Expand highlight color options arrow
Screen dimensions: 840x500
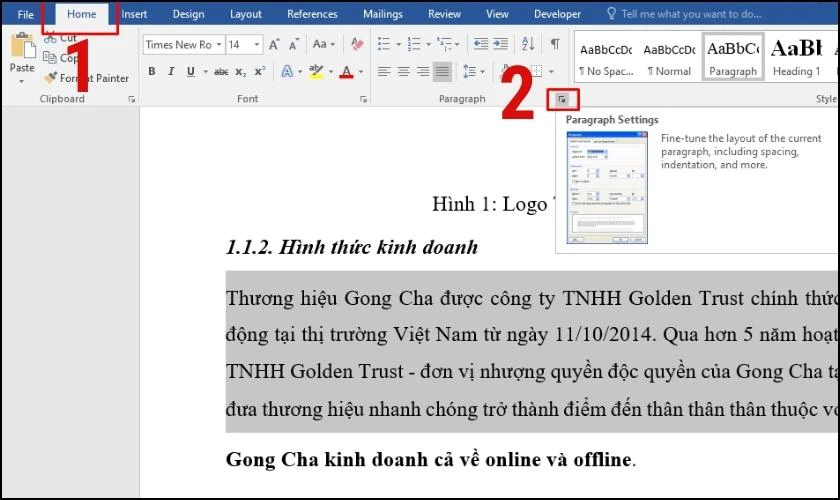pyautogui.click(x=331, y=71)
